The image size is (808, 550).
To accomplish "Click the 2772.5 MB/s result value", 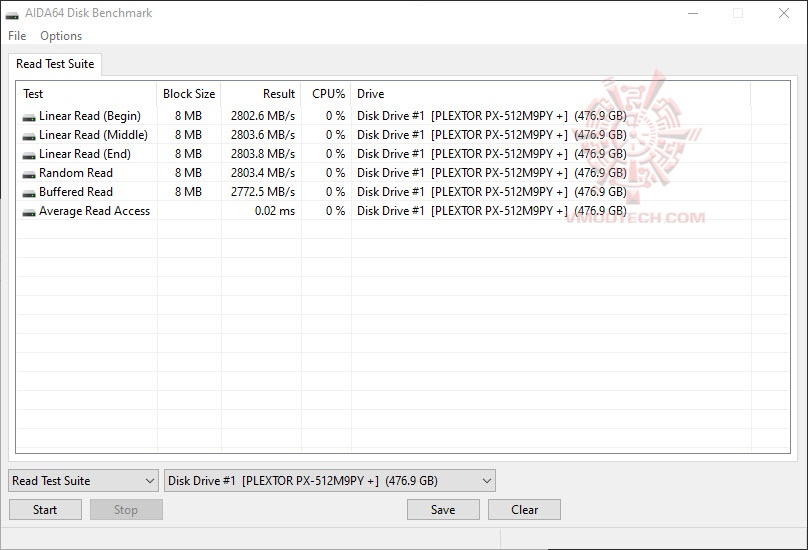I will pos(263,192).
